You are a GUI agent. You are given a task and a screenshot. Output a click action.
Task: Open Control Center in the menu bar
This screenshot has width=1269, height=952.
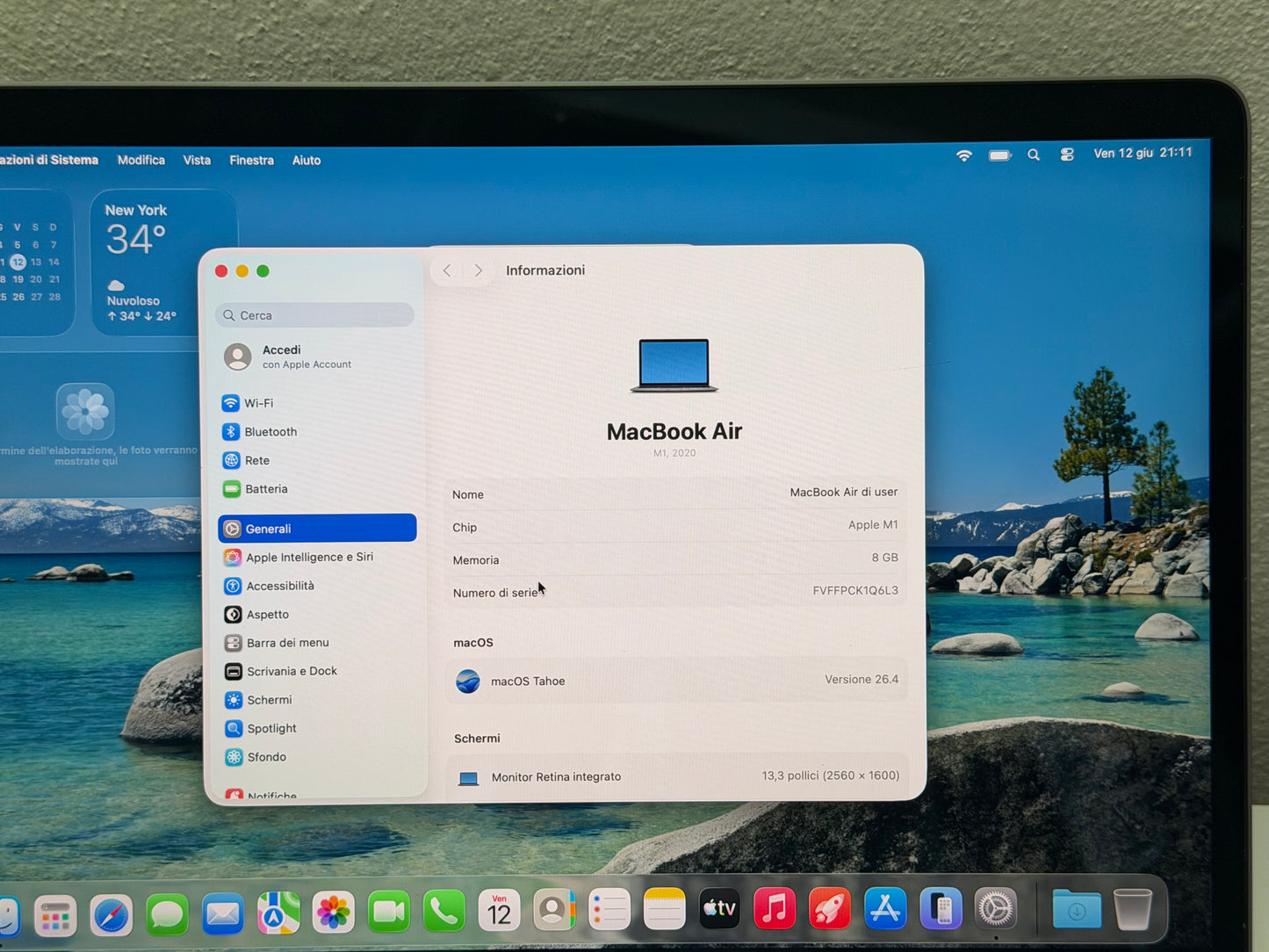[x=1067, y=155]
